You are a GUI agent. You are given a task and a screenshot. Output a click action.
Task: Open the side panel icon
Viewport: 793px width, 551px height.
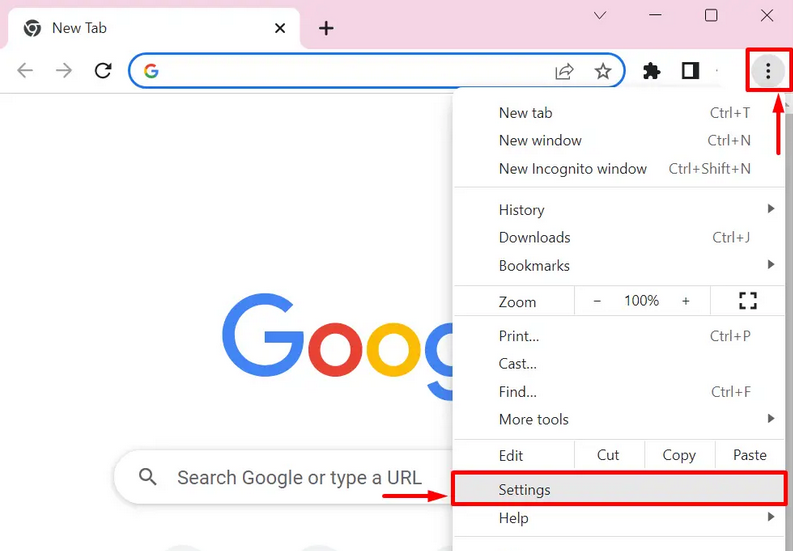pos(690,71)
